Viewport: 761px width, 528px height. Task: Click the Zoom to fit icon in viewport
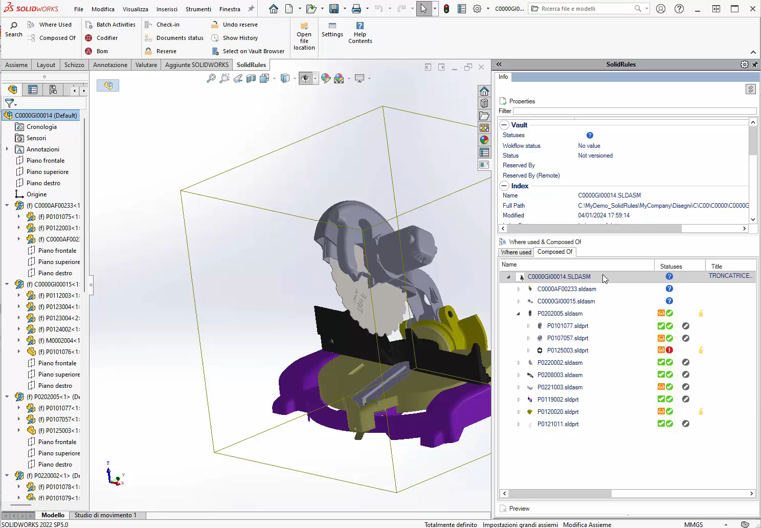pyautogui.click(x=211, y=78)
